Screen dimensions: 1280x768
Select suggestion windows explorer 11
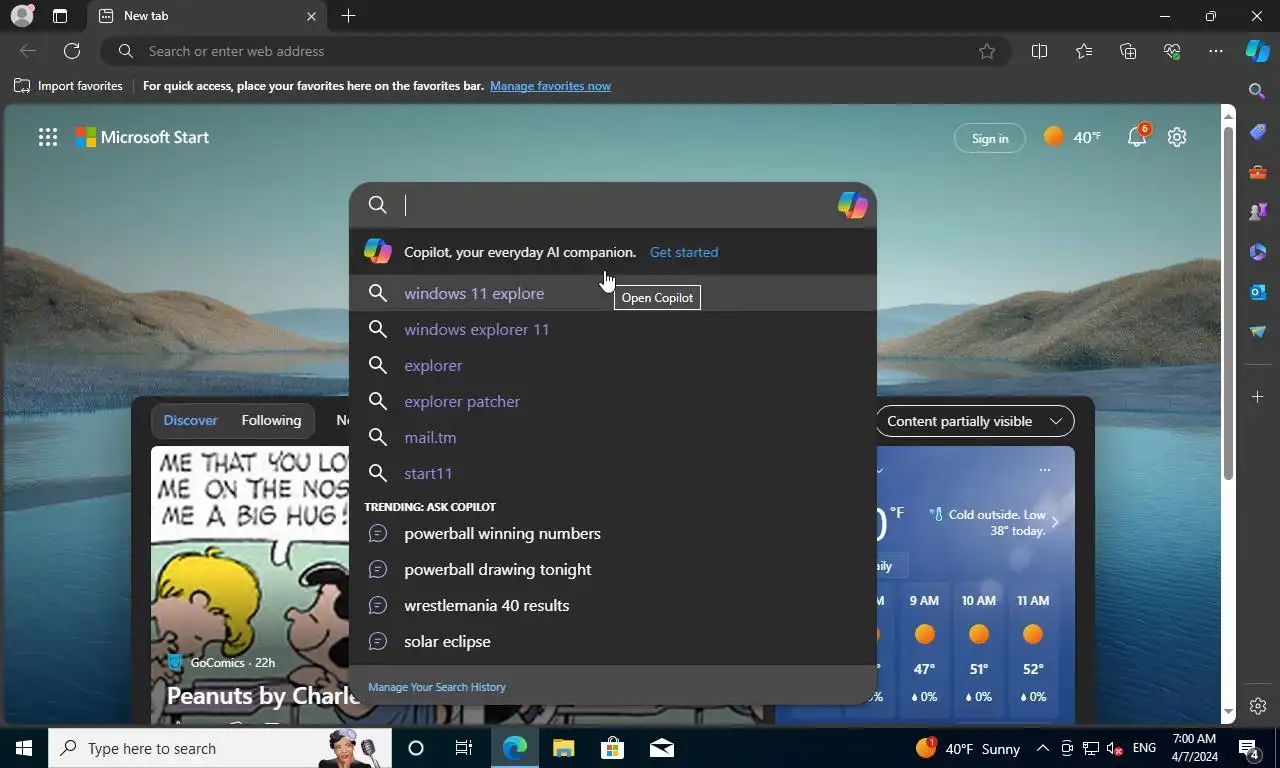[x=613, y=329]
